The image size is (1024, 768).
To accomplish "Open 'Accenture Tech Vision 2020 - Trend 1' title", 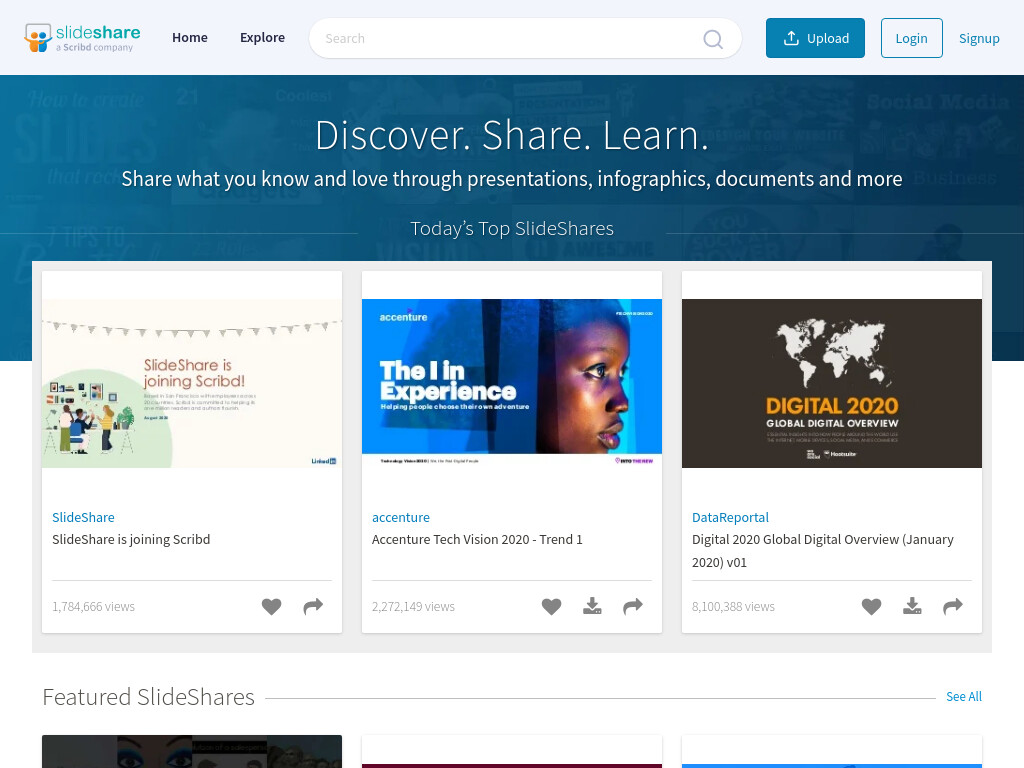I will (x=477, y=539).
